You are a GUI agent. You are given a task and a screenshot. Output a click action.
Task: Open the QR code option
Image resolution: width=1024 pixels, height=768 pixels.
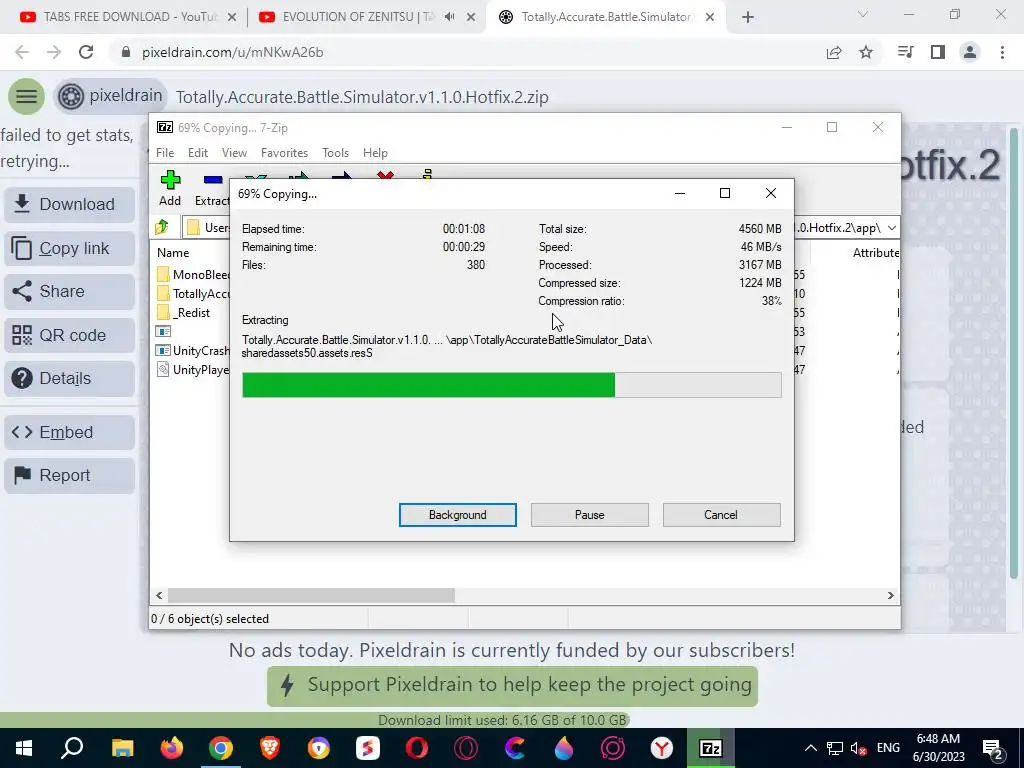click(x=69, y=335)
